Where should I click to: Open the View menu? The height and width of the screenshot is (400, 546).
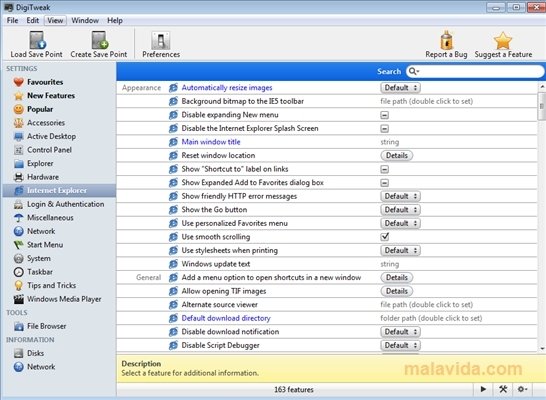(x=55, y=21)
